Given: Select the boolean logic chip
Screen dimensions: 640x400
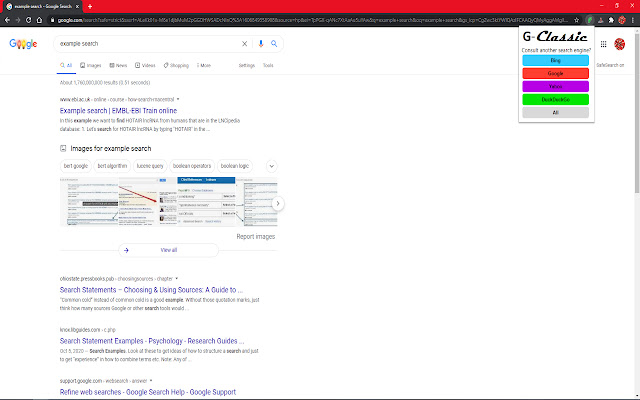Looking at the screenshot, I should [235, 166].
